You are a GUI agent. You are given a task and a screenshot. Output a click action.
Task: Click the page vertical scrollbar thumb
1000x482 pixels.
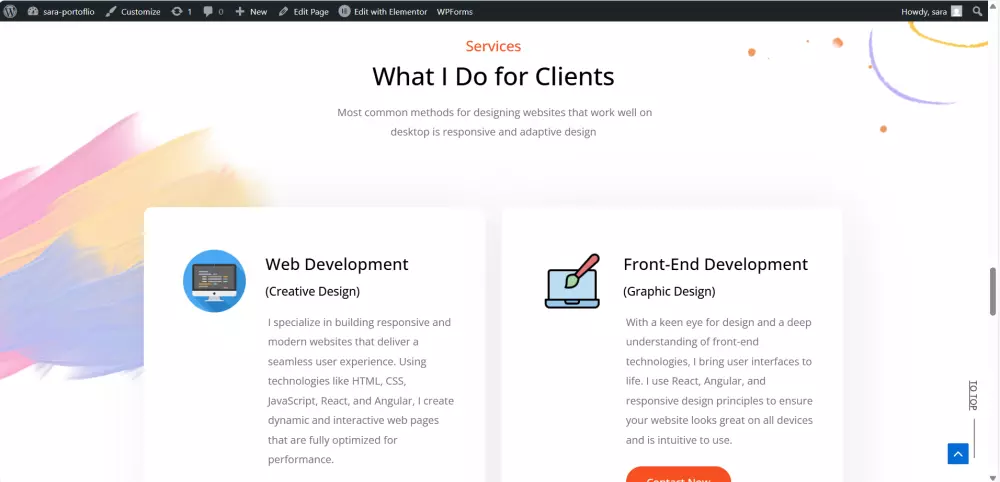coord(992,291)
